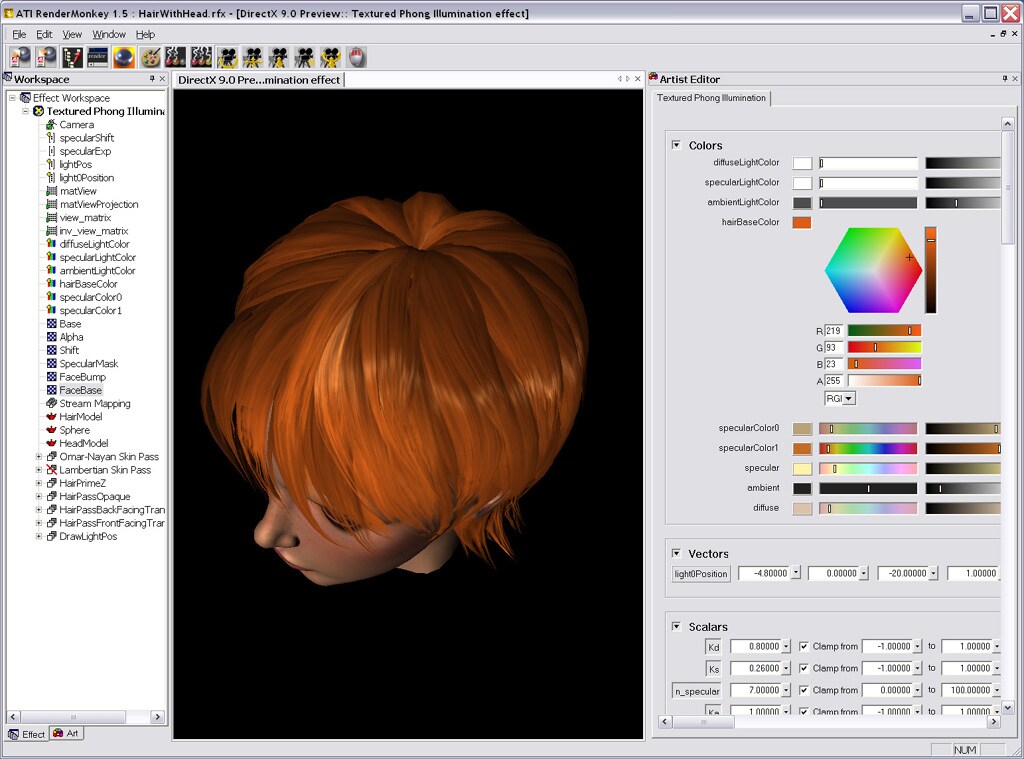The width and height of the screenshot is (1024, 759).
Task: Open the RGI color mode dropdown
Action: [x=840, y=398]
